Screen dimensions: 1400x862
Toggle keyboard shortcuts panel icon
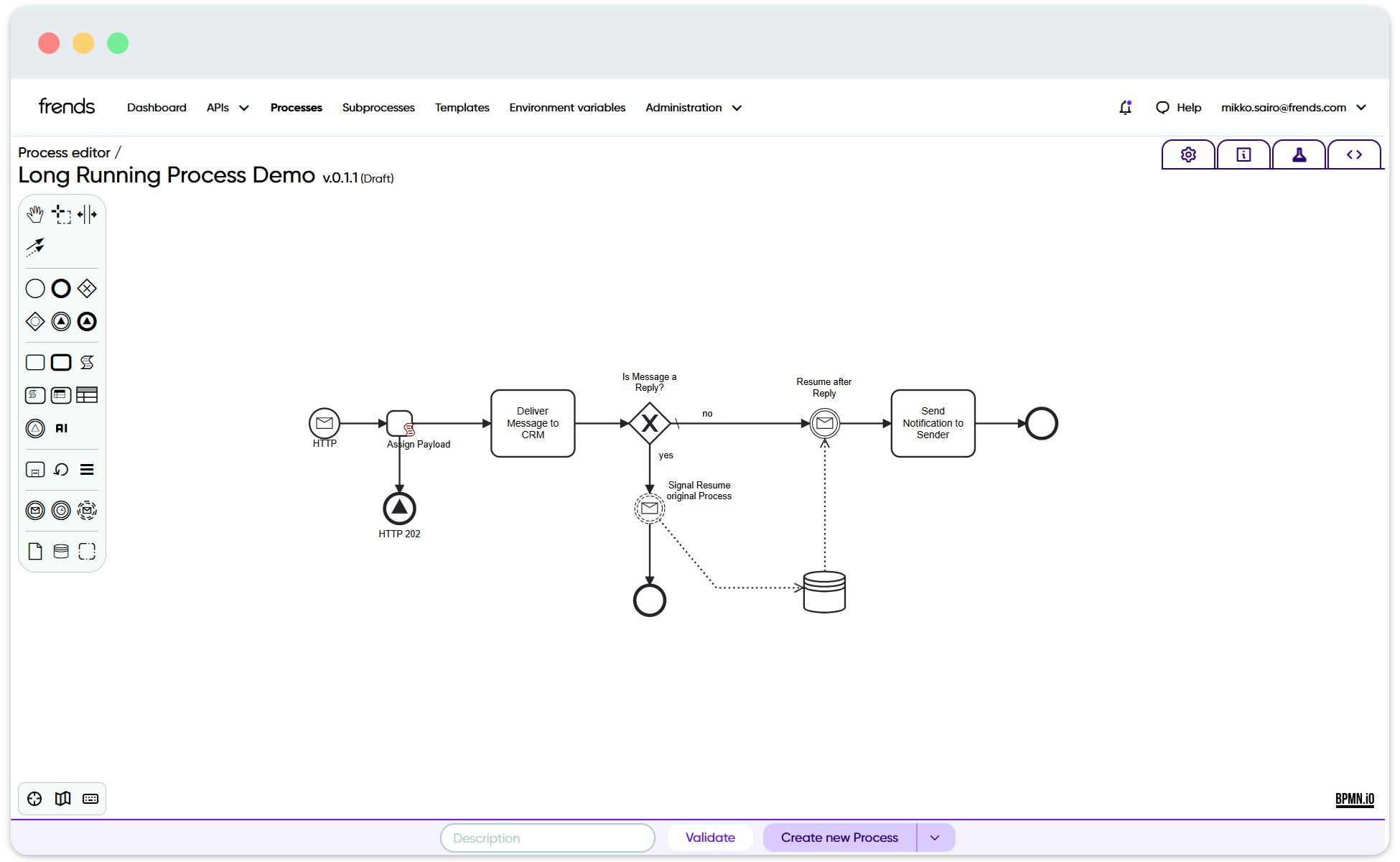pos(90,799)
